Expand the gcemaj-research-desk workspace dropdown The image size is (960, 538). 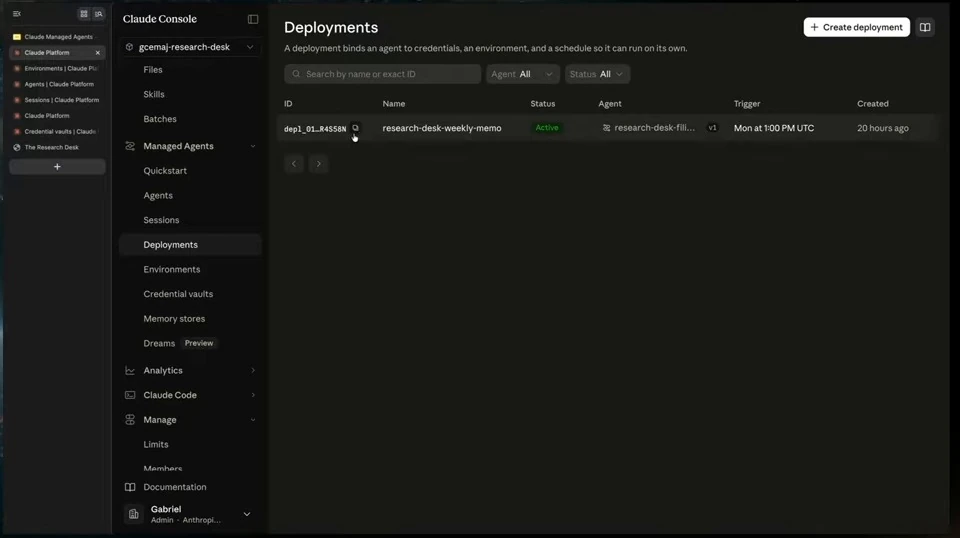(250, 47)
